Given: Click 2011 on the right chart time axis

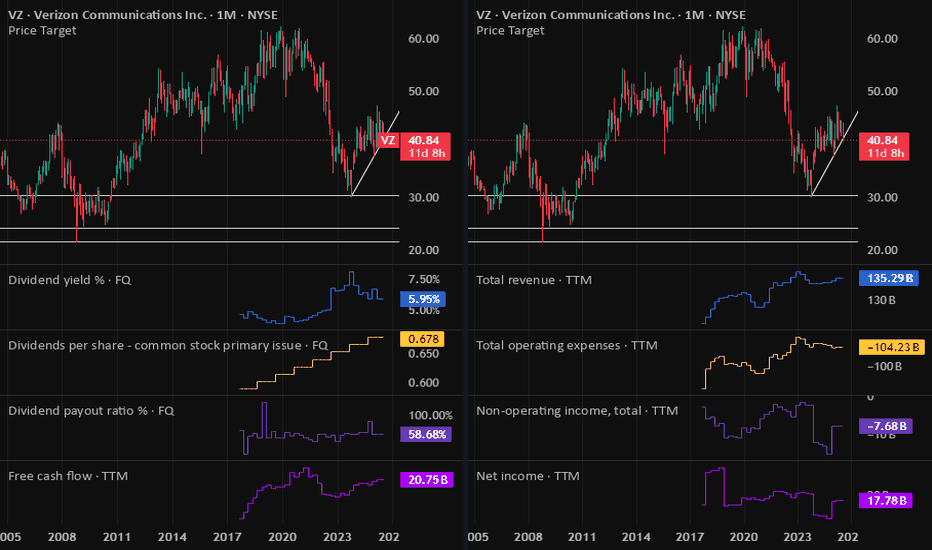Looking at the screenshot, I should [x=582, y=537].
